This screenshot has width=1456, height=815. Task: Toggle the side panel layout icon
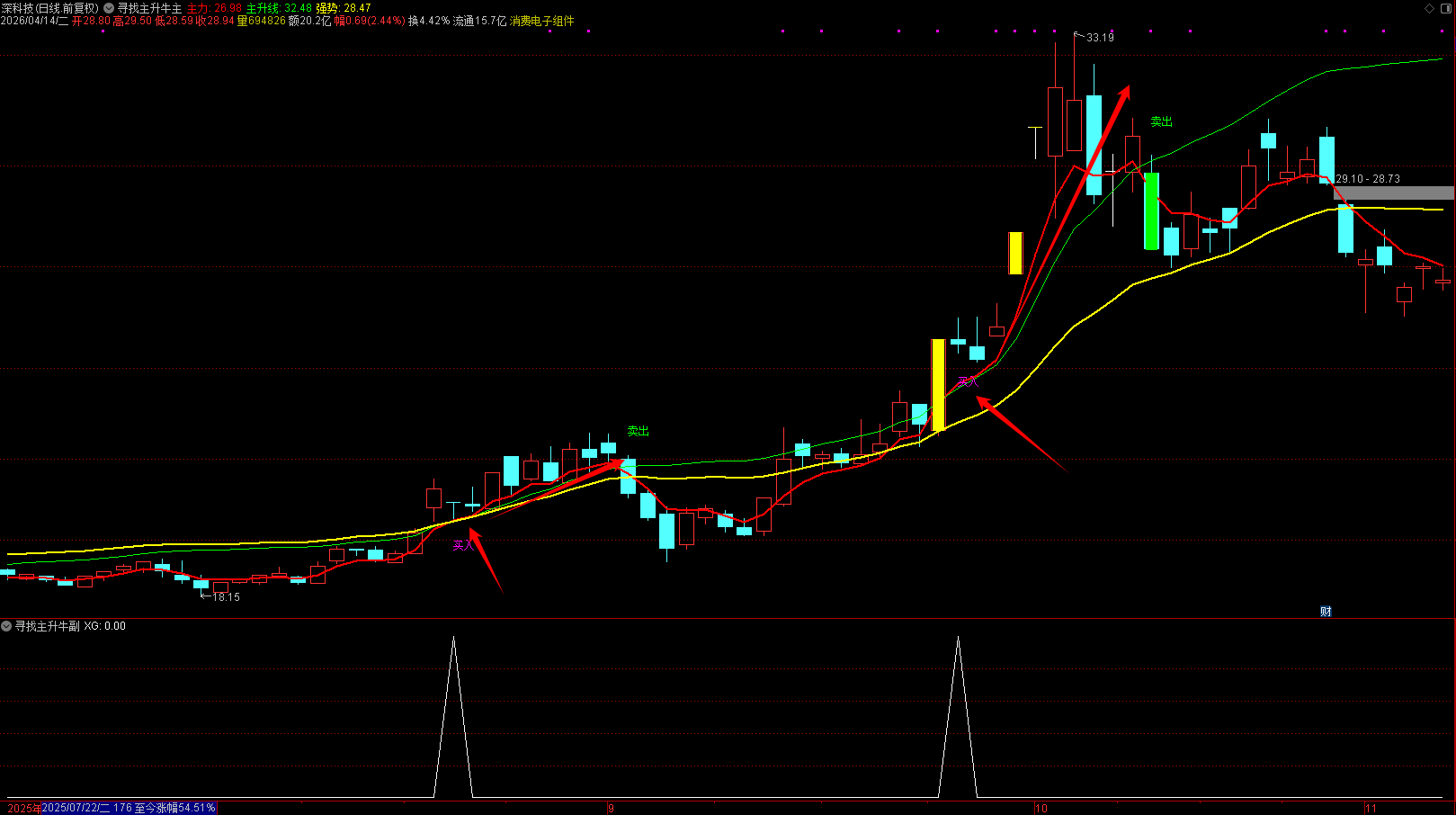(x=1447, y=8)
